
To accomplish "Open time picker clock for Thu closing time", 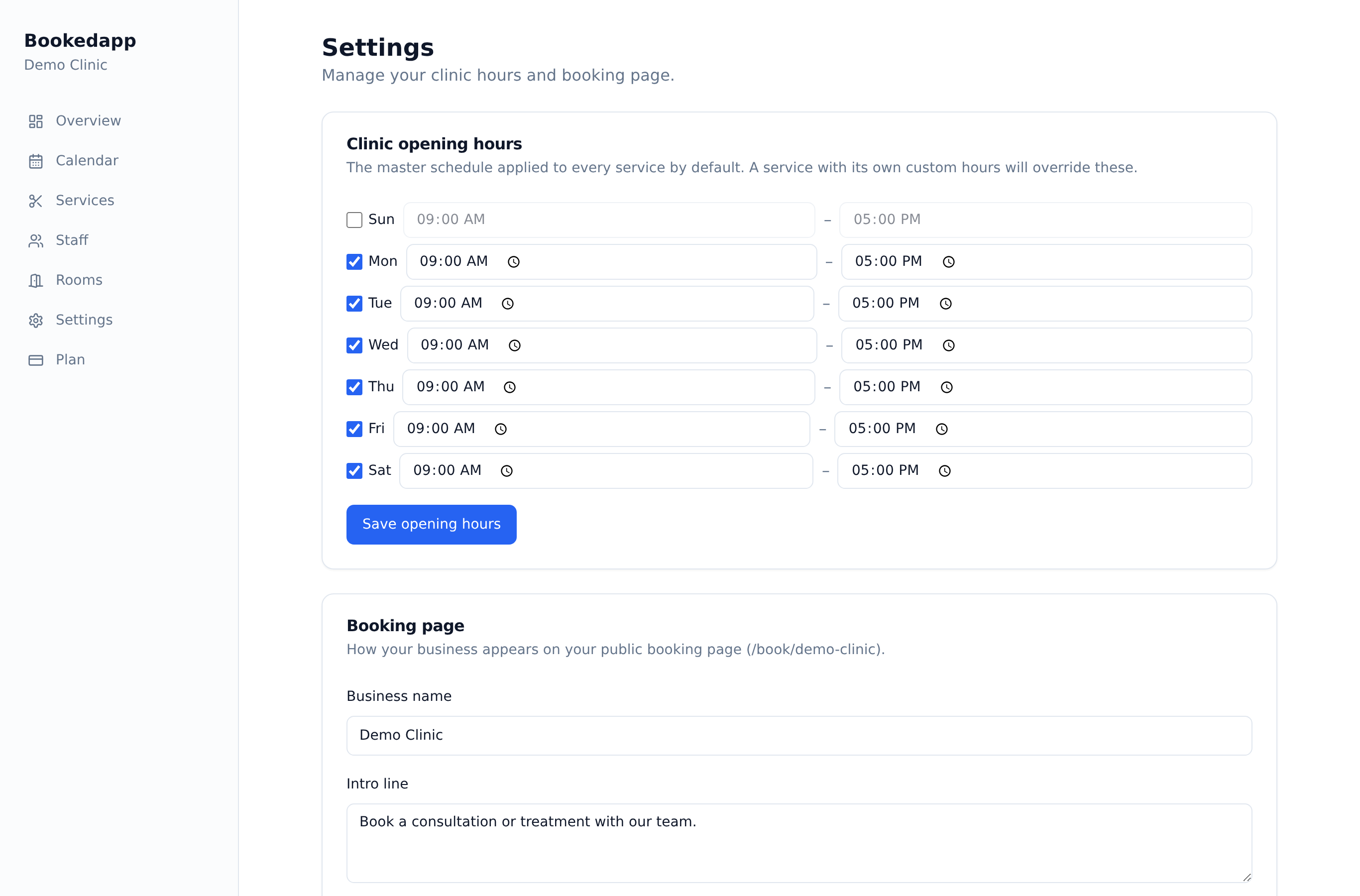I will tap(947, 387).
